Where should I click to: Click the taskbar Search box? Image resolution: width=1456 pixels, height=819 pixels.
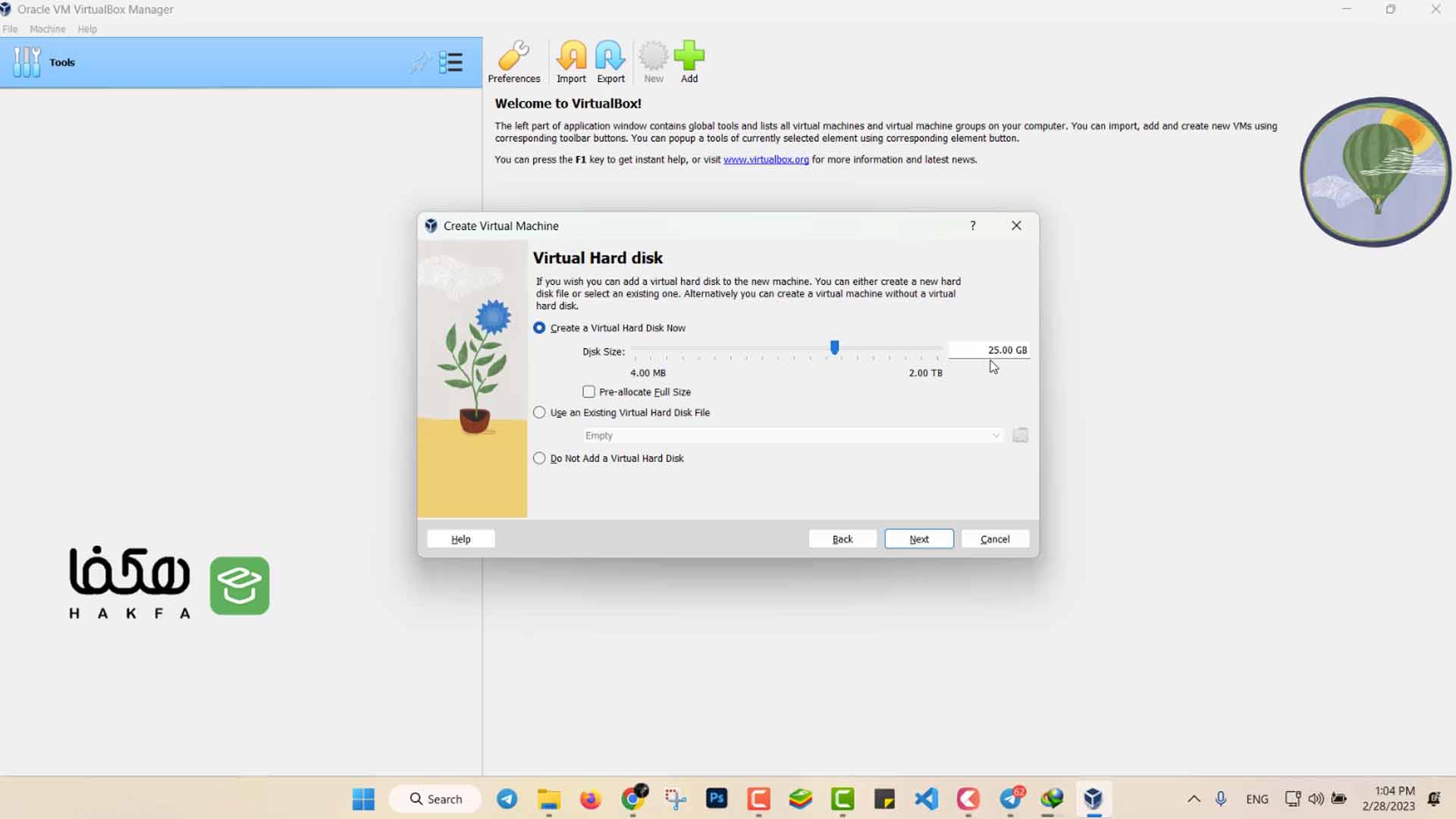[435, 799]
